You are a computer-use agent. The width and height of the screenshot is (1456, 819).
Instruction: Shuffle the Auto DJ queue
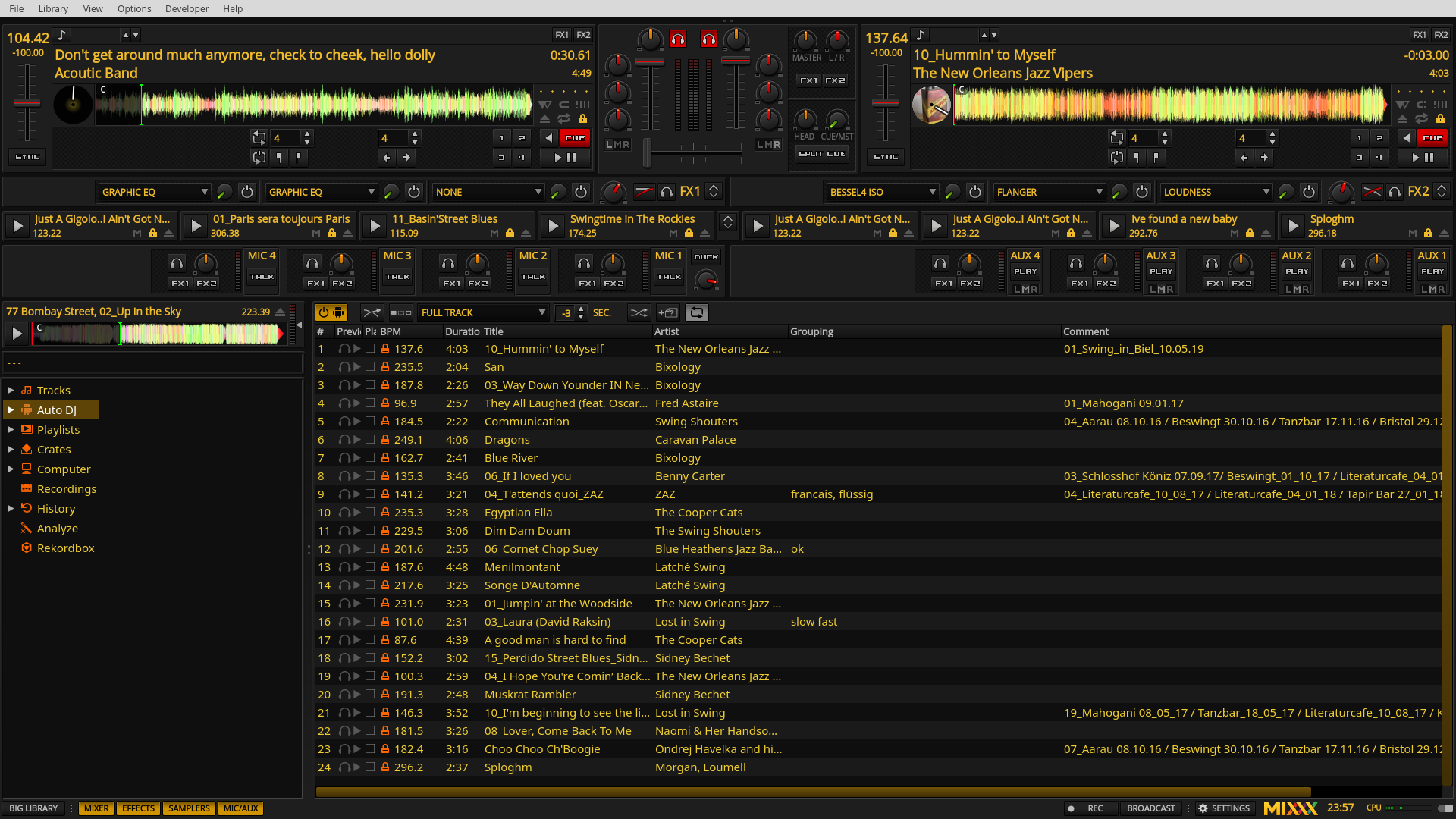639,312
